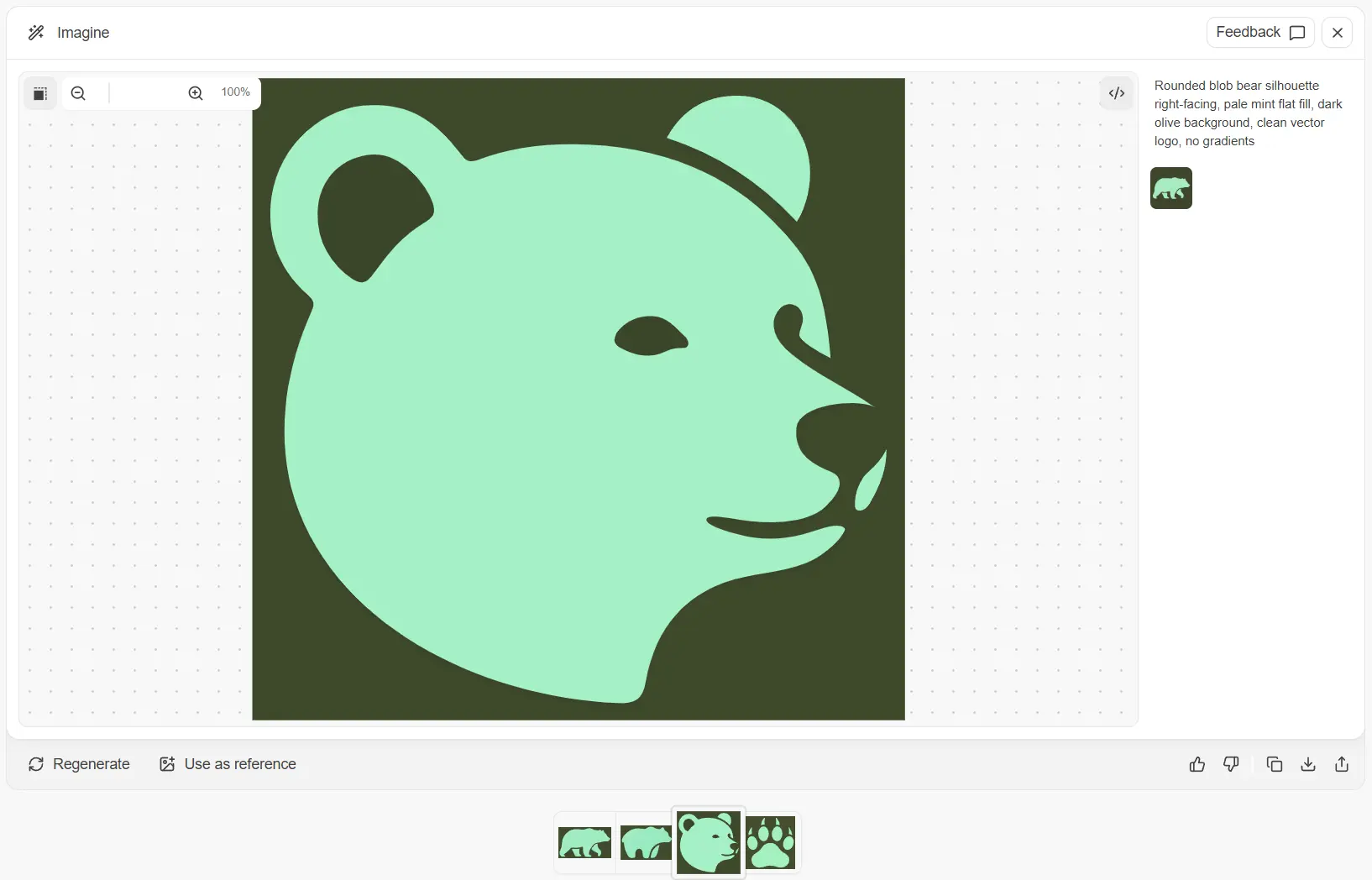Click the speech bubble on Feedback button
The width and height of the screenshot is (1372, 880).
pos(1297,32)
